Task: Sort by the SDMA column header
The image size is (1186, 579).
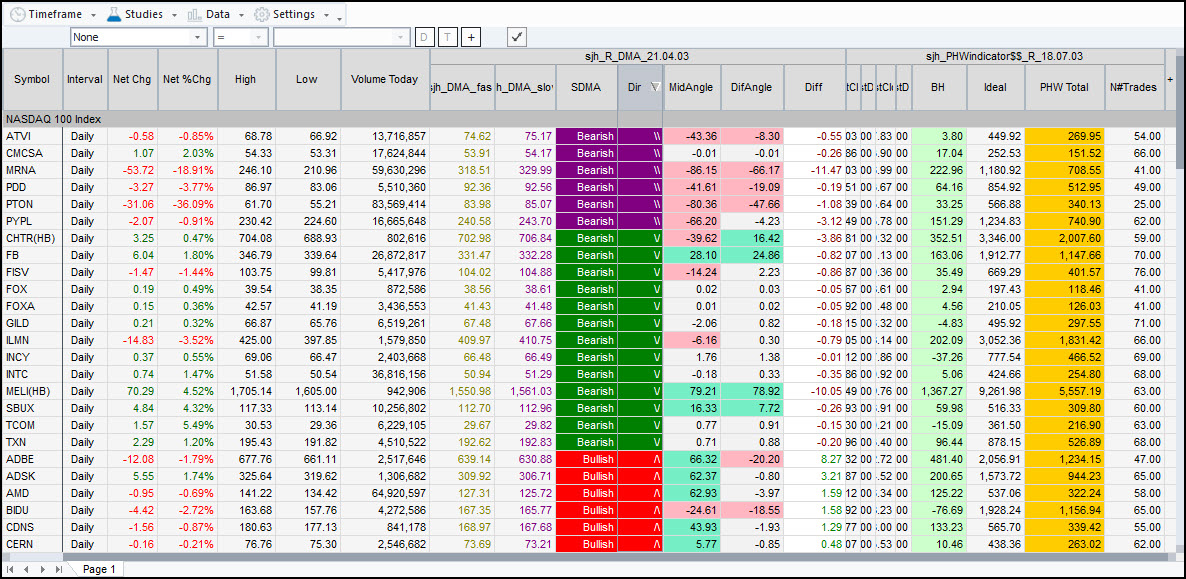Action: click(586, 87)
